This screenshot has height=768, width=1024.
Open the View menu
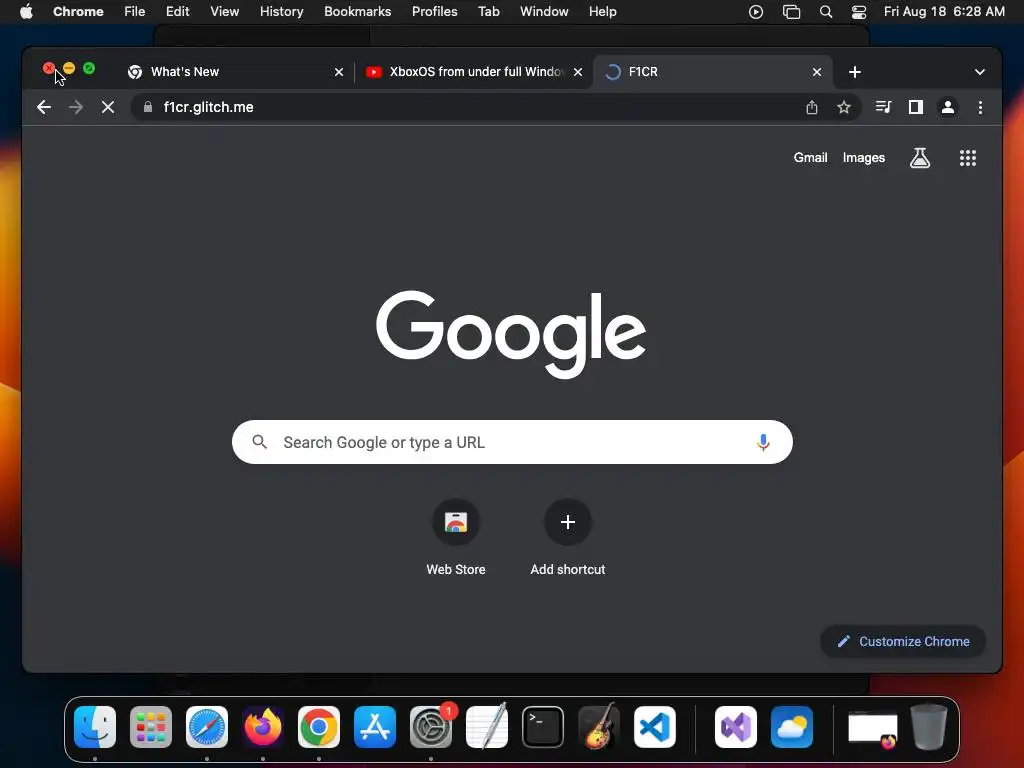[x=224, y=12]
